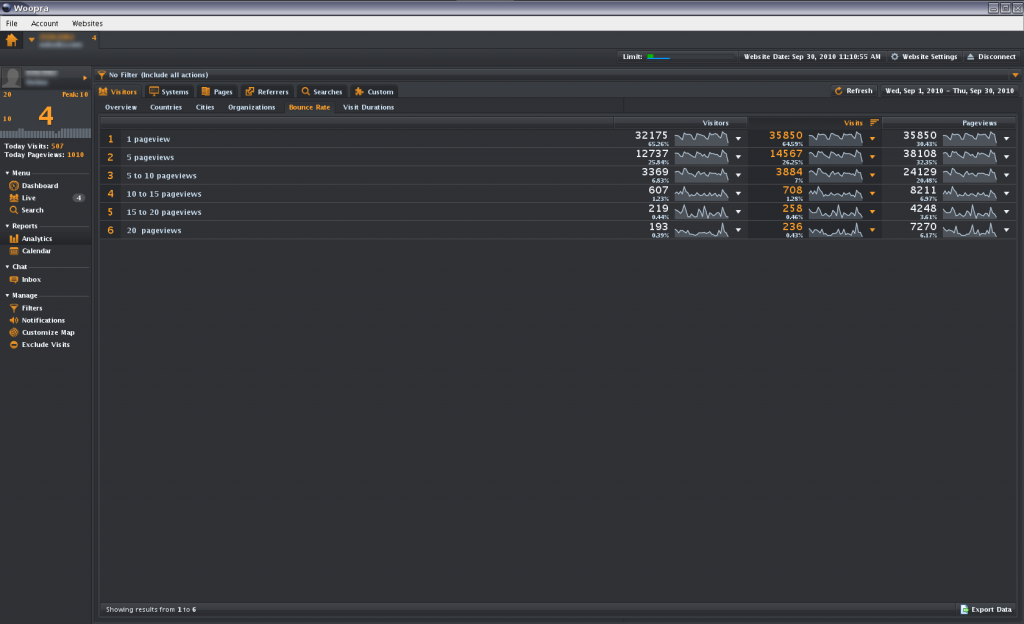1024x624 pixels.
Task: Click the Visits sparkline for 1 pageview
Action: coord(835,139)
